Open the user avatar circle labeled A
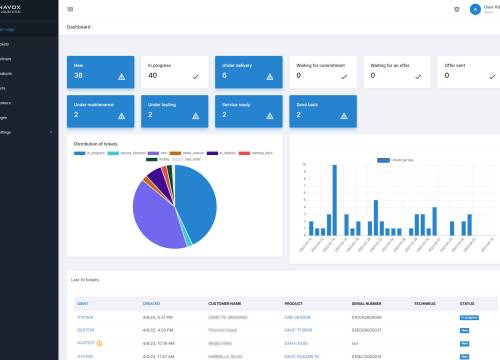This screenshot has height=360, width=500. (475, 9)
